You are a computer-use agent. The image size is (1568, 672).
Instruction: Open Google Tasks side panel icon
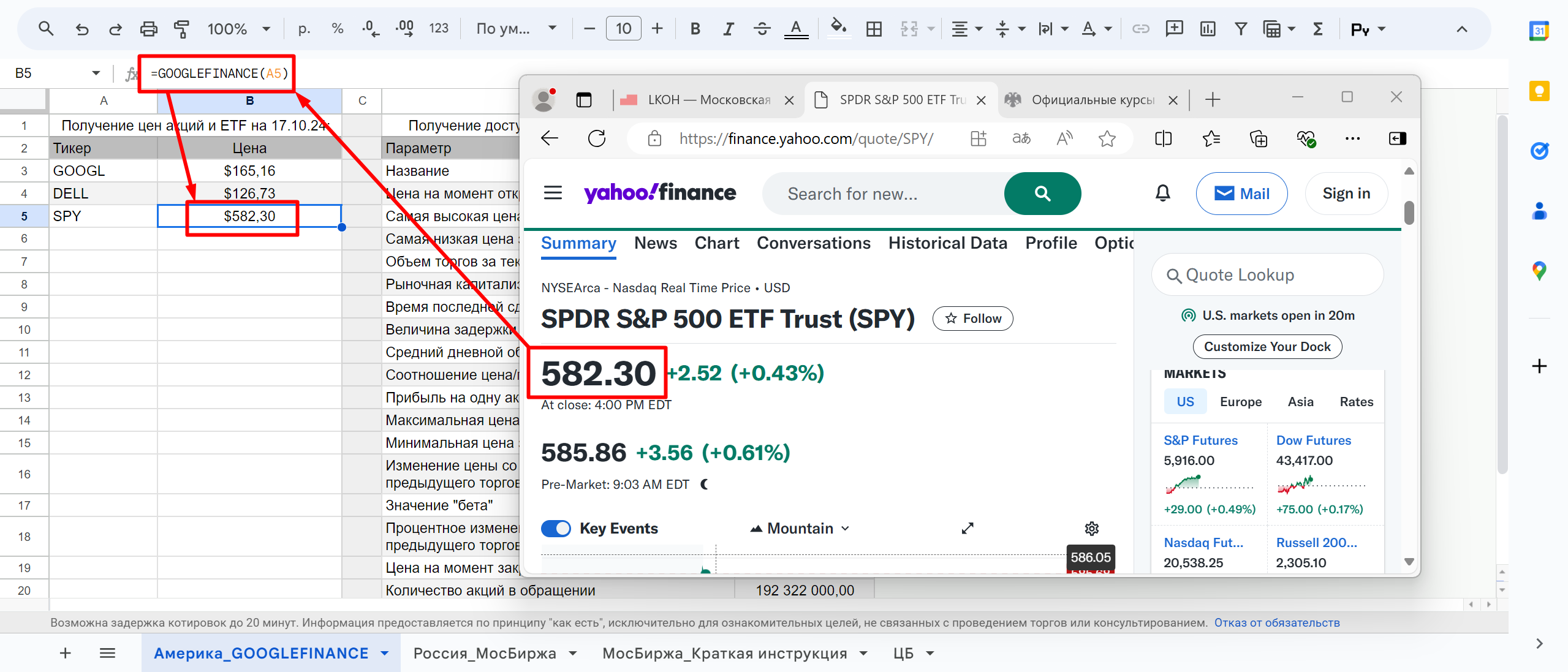[1539, 150]
